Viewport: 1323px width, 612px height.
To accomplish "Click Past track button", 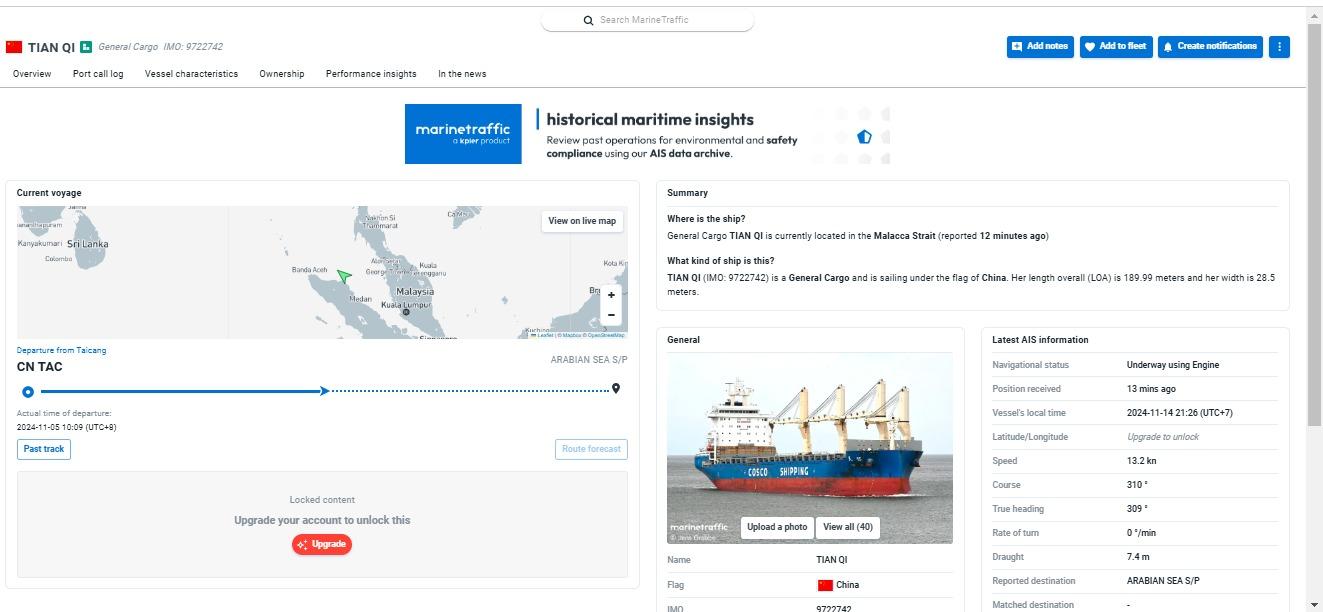I will coord(44,449).
